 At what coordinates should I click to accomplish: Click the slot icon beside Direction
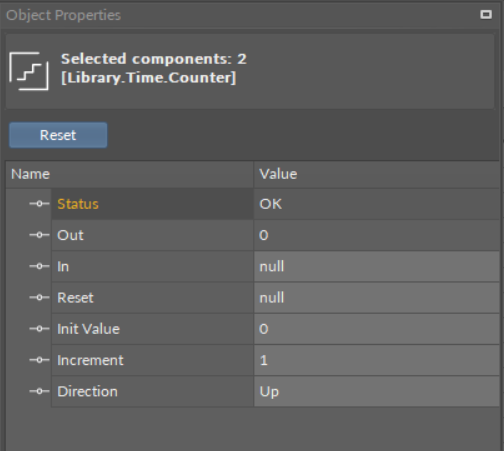(x=39, y=391)
